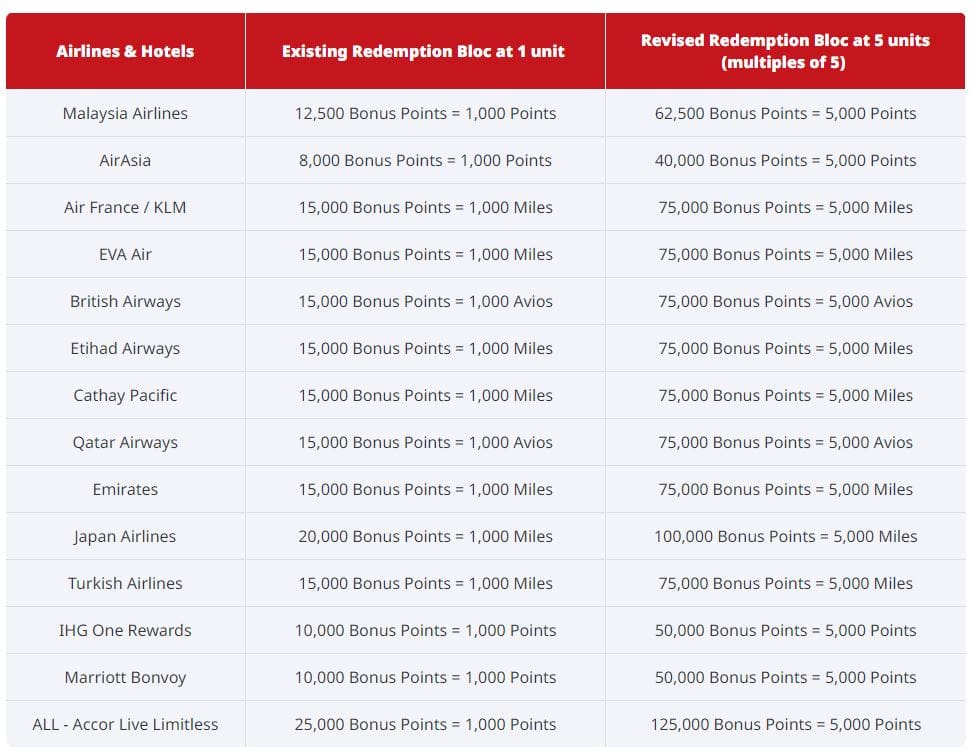Select the AirAsia row label
This screenshot has width=977, height=756.
[x=124, y=160]
